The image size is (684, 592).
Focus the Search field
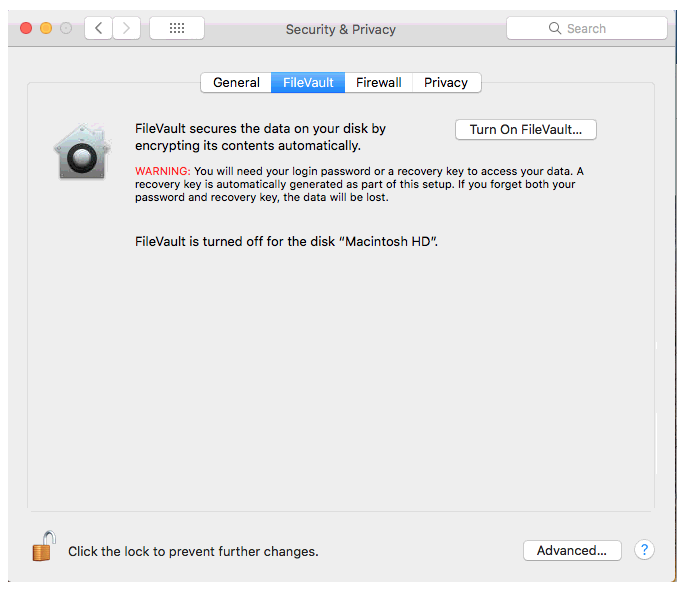[x=587, y=28]
